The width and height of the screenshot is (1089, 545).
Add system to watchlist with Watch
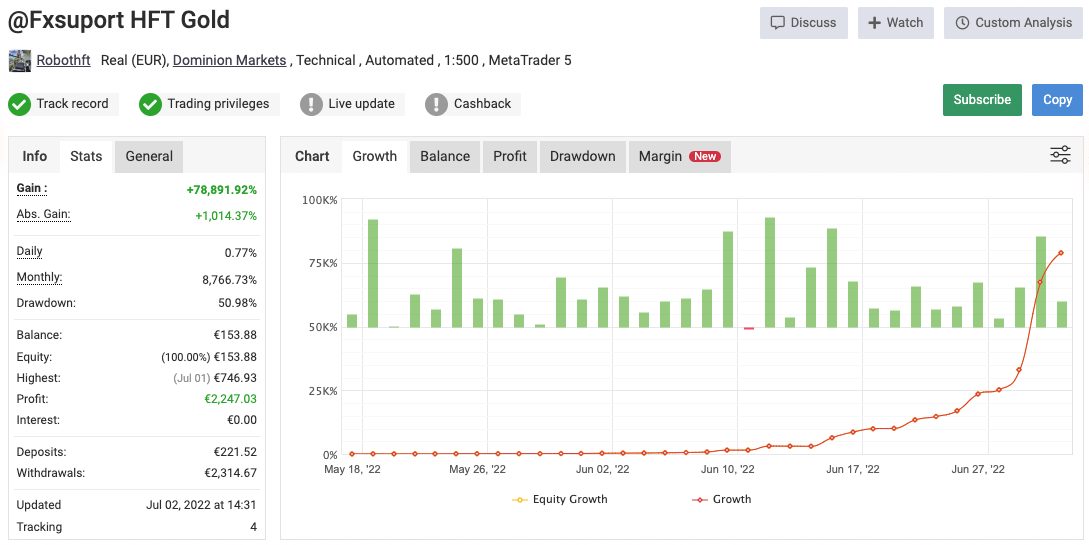pos(895,23)
